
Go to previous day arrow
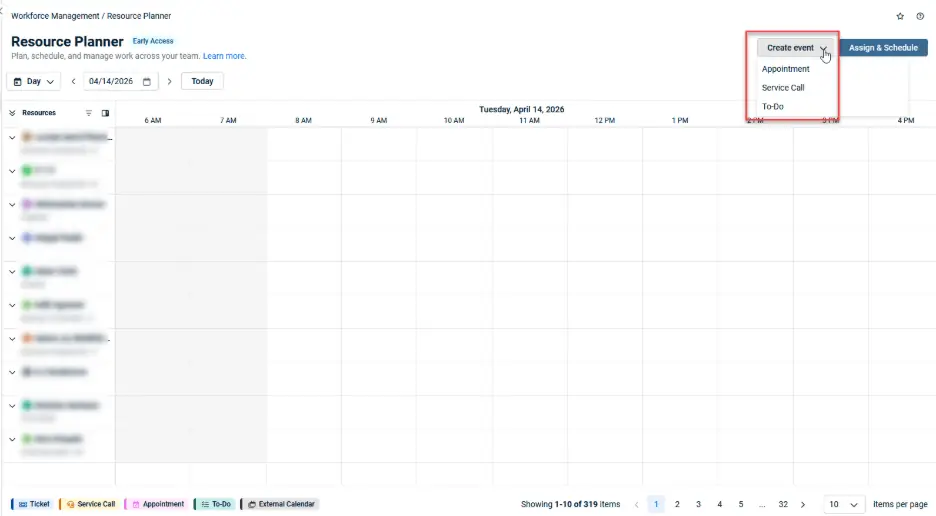coord(73,81)
